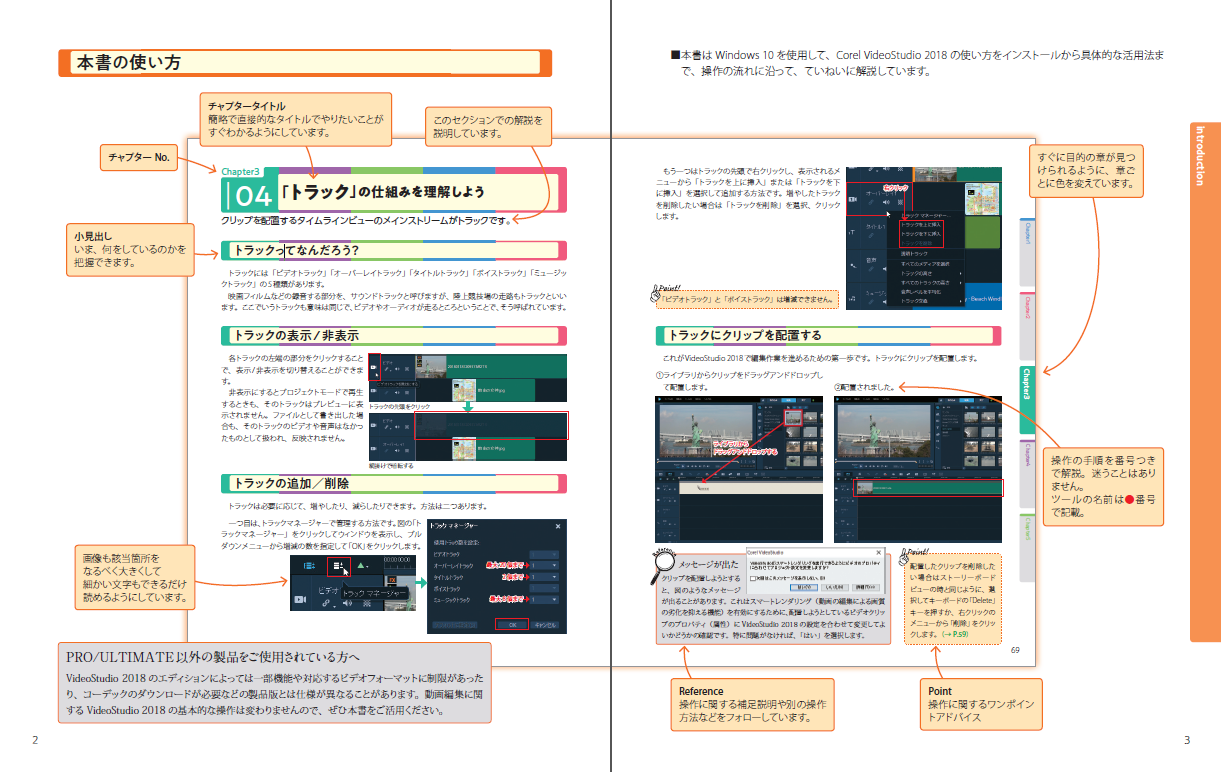Click キャンセル in the Track Manager dialog

coord(544,624)
